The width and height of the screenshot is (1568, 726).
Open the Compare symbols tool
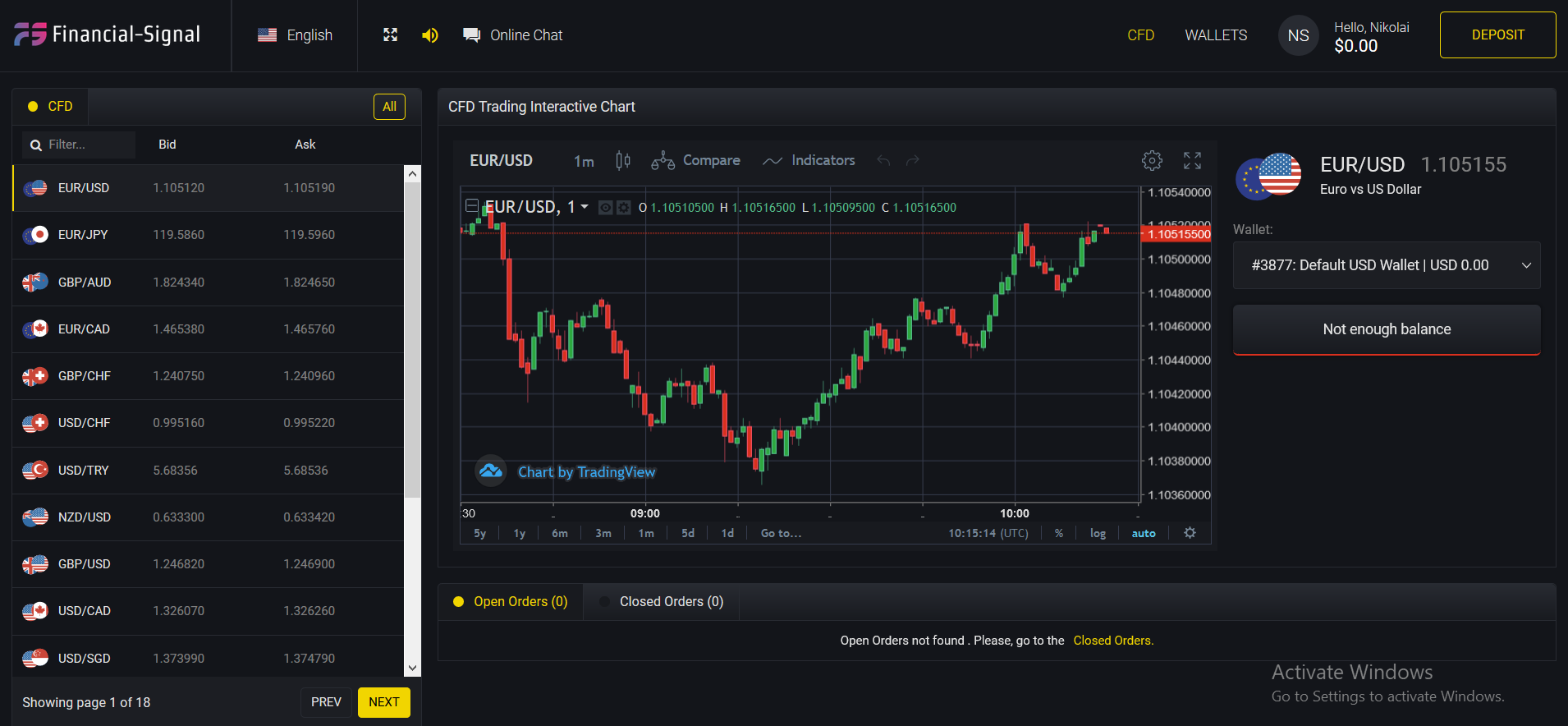click(696, 161)
